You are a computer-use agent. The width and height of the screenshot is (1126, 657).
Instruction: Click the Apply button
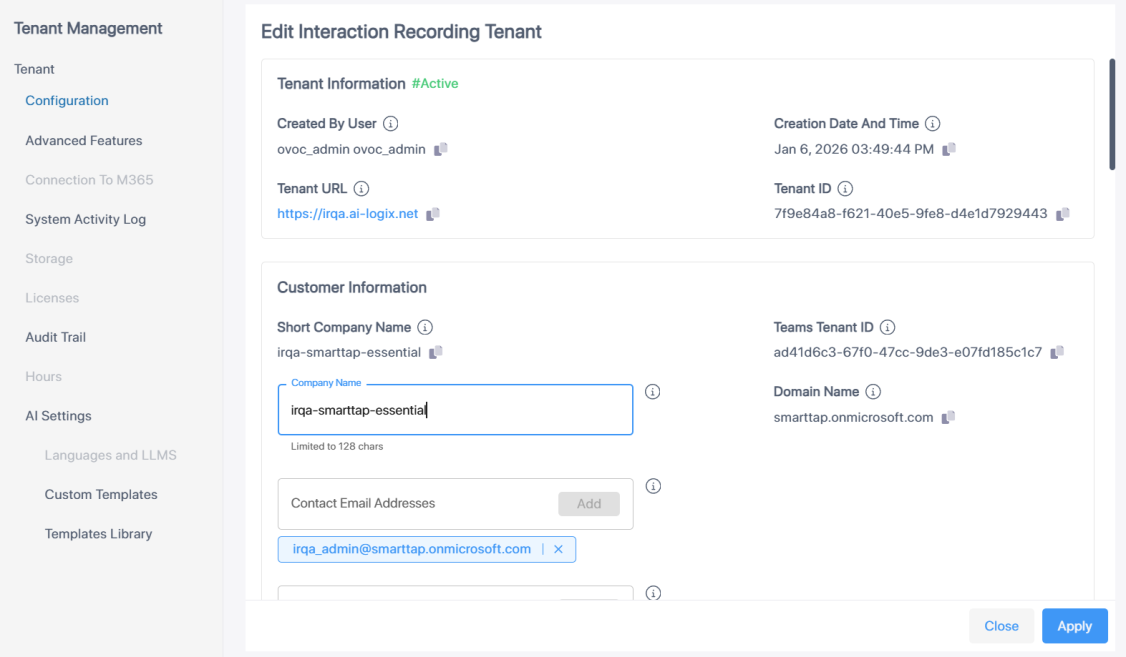point(1074,626)
